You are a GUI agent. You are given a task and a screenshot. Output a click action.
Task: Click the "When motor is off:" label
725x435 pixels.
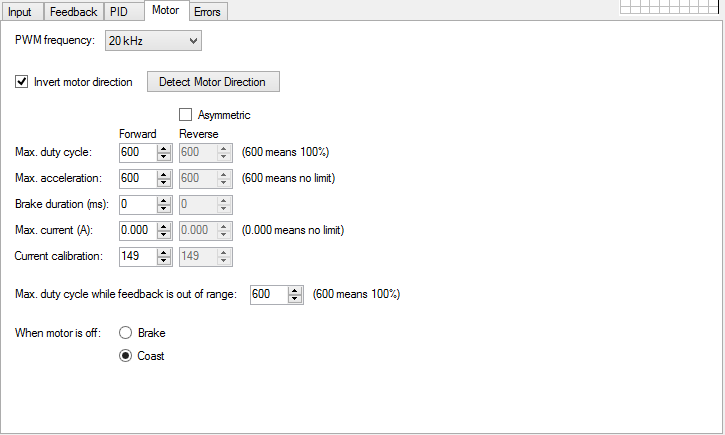(58, 333)
